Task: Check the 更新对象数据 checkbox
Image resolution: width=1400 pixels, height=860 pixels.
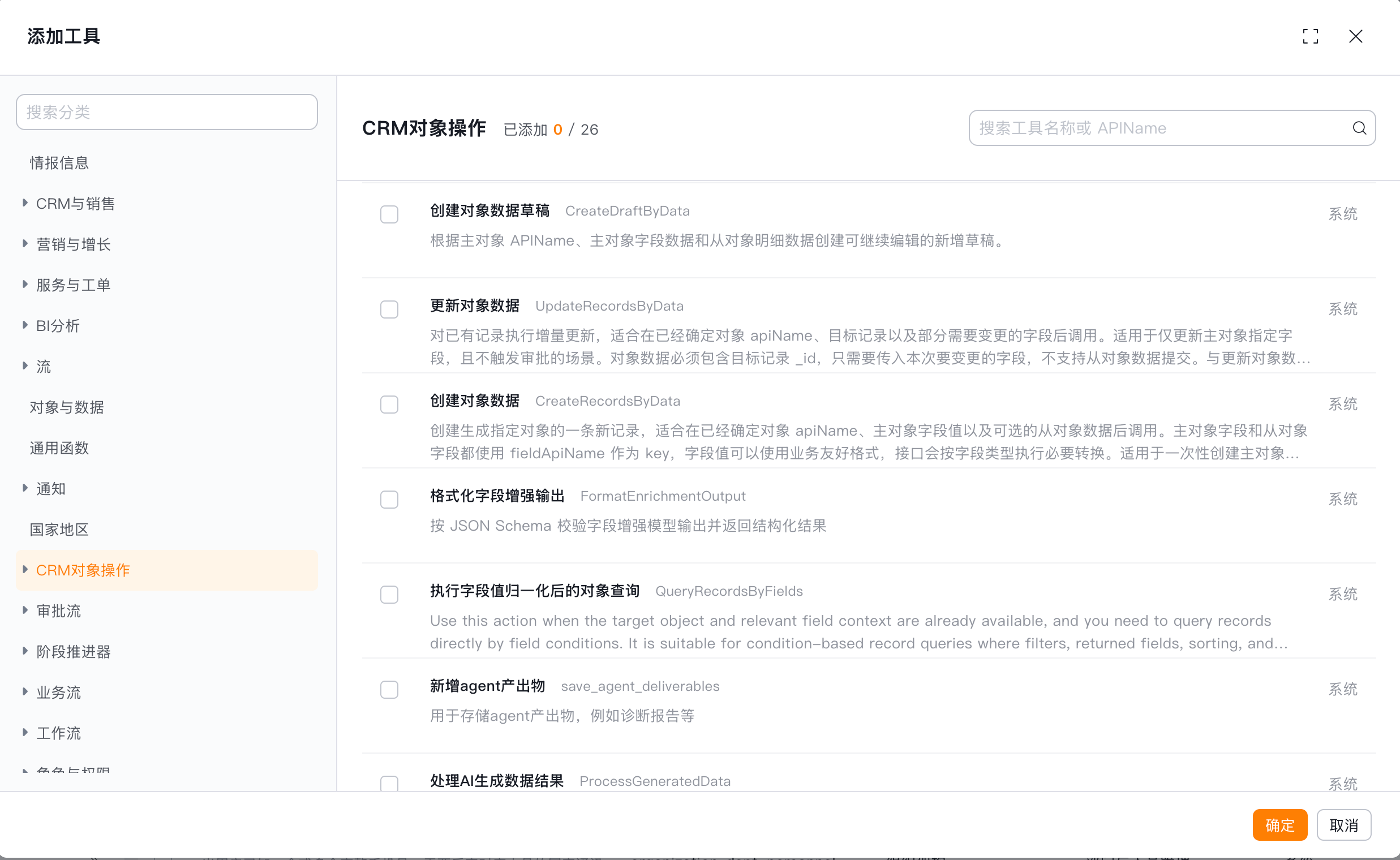Action: pos(389,309)
